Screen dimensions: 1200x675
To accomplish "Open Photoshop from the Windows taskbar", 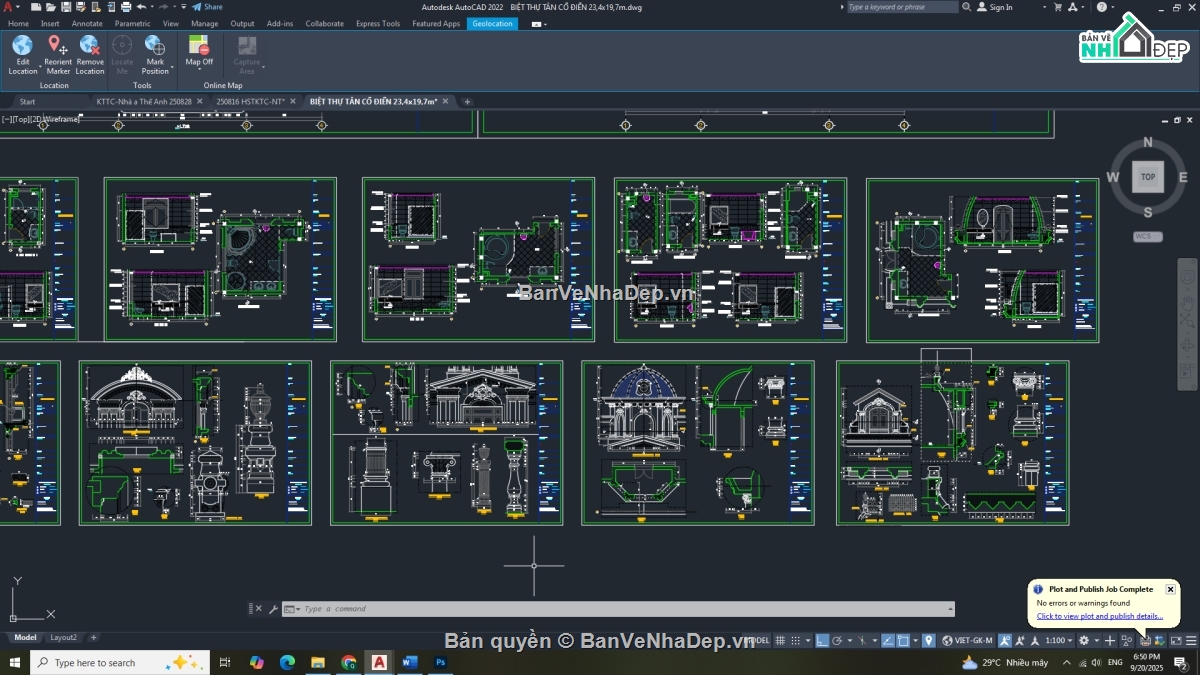I will [x=440, y=662].
